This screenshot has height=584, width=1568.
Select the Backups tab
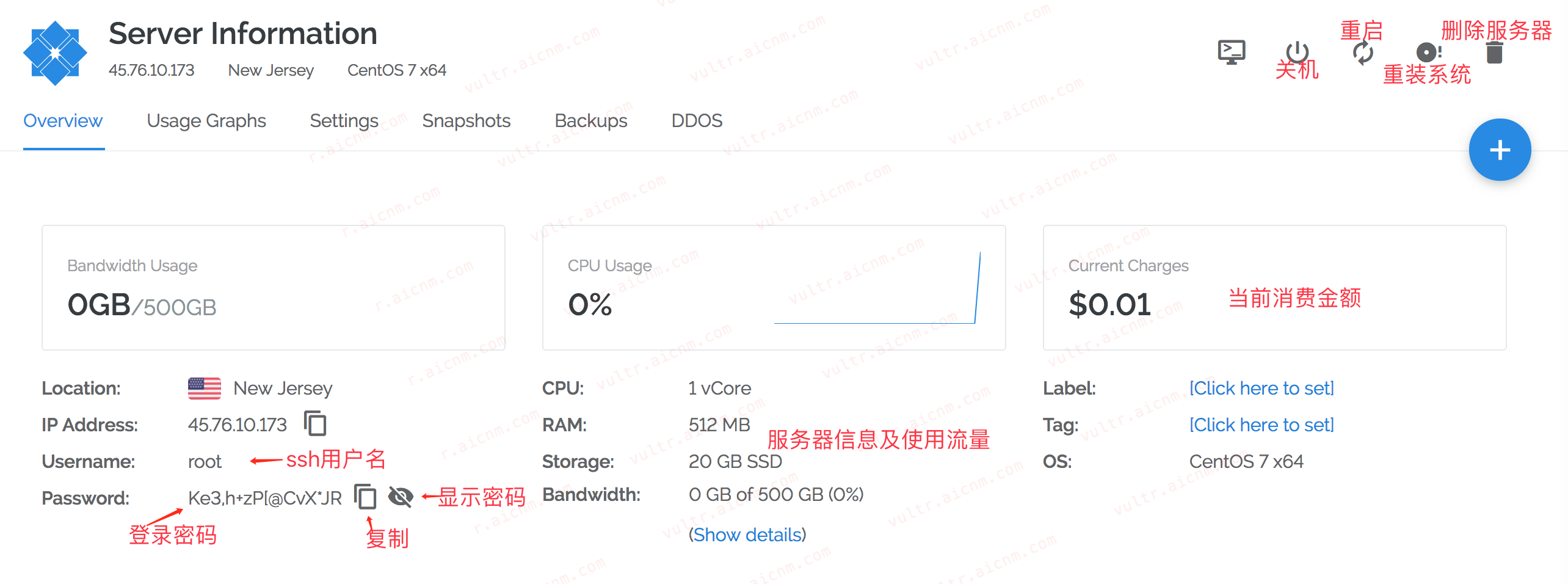point(590,121)
